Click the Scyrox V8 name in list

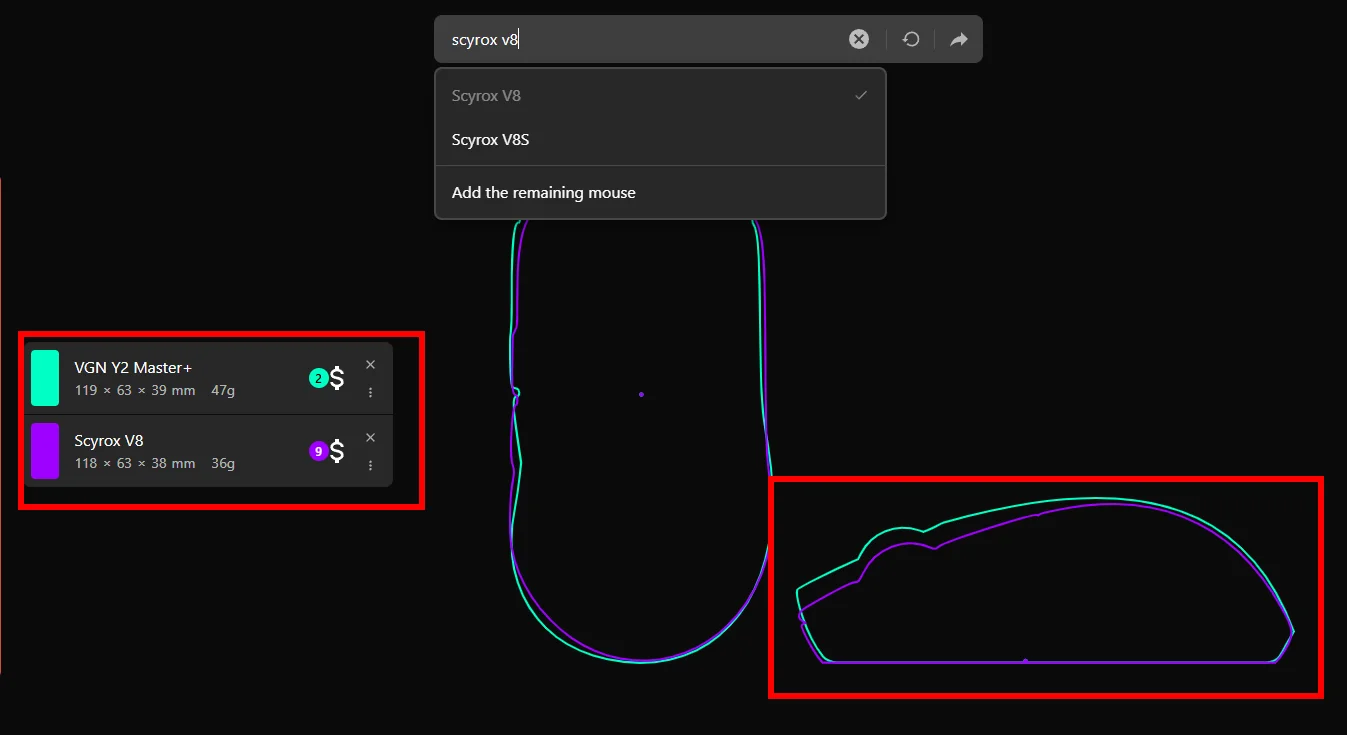coord(109,441)
